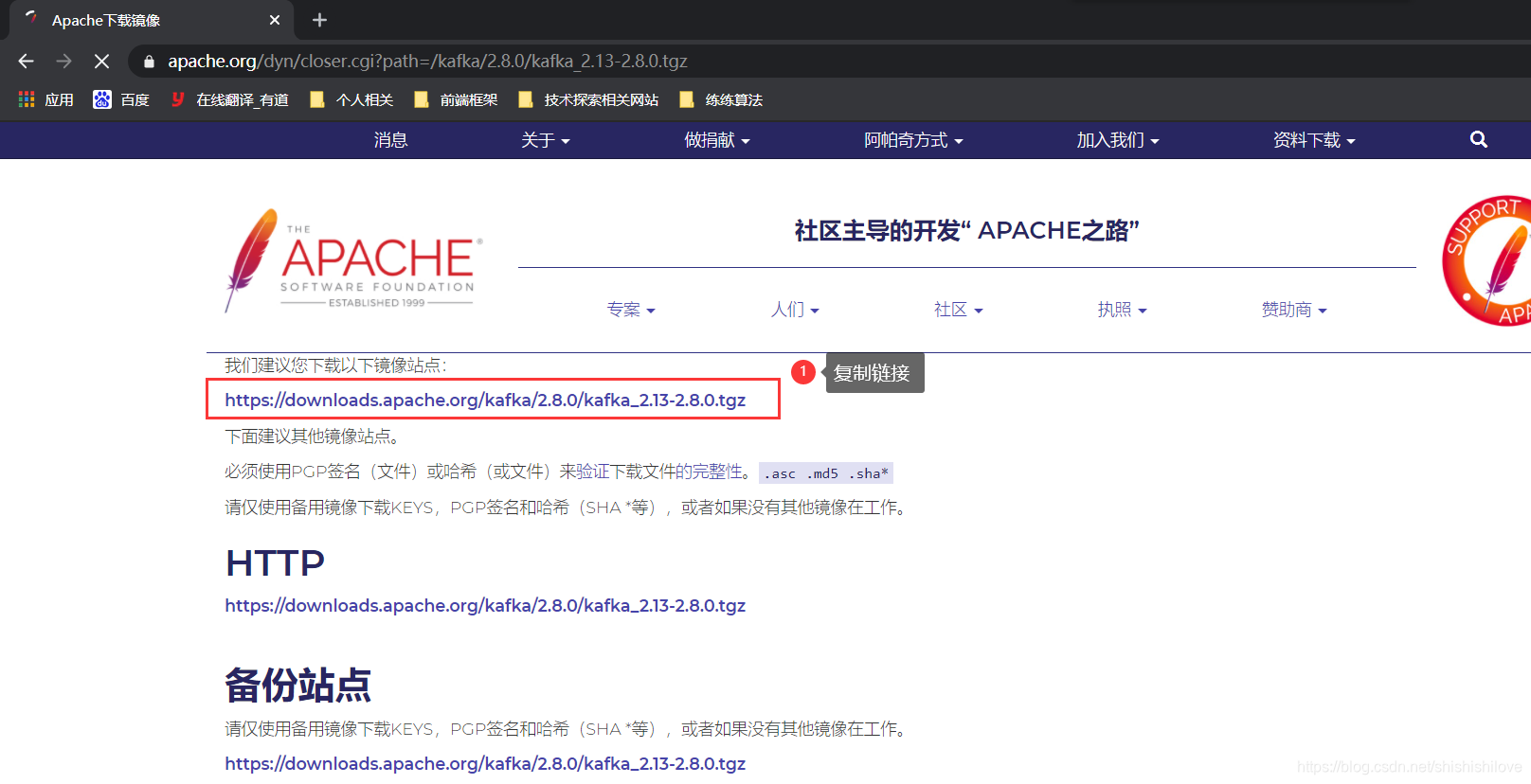Click the 下面建议其他镜像站点 text
Screen dimensions: 1531x784
[315, 437]
